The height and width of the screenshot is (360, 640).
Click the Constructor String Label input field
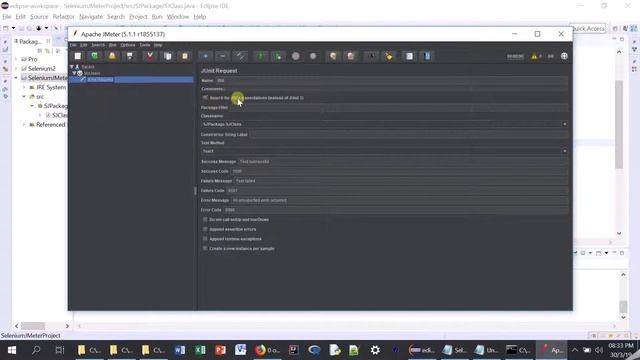click(x=409, y=134)
